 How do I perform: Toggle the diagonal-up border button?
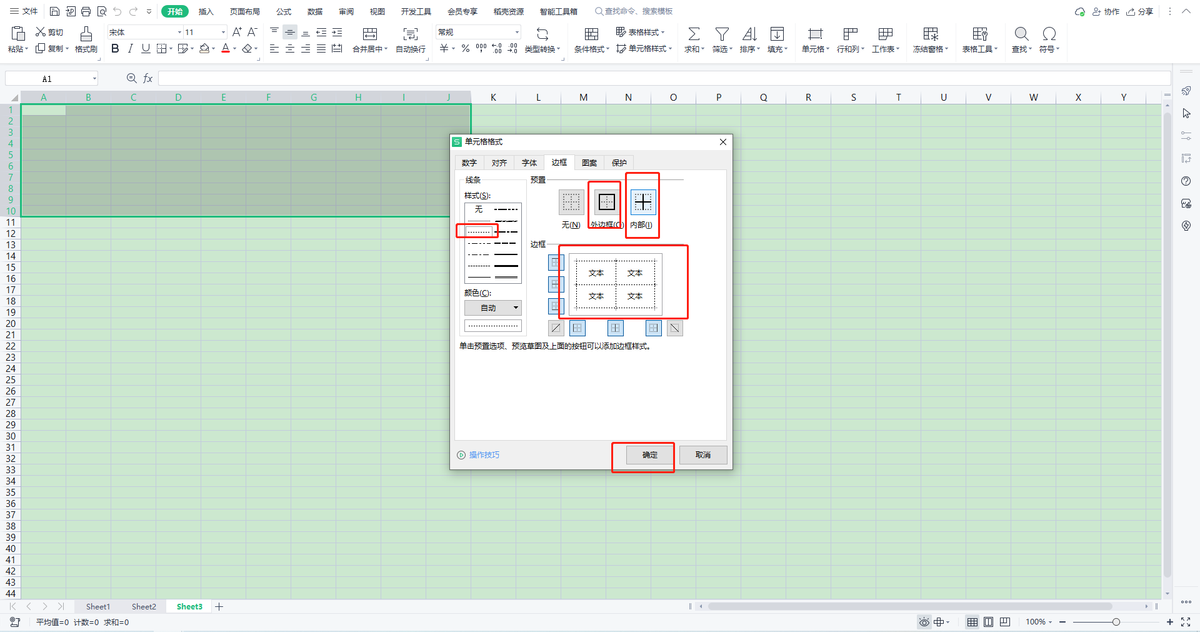tap(556, 328)
